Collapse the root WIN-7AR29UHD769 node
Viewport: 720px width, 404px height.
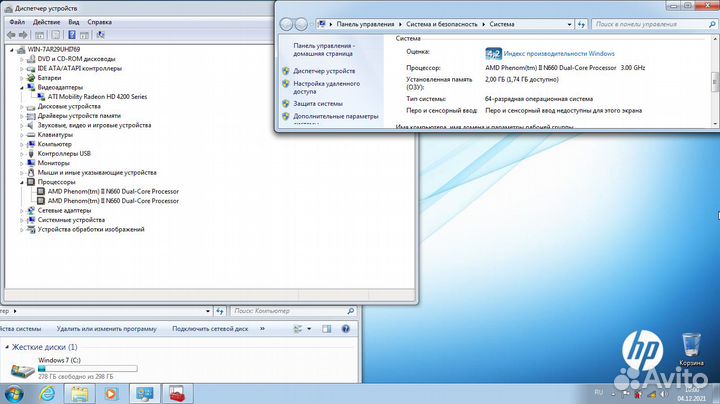12,50
